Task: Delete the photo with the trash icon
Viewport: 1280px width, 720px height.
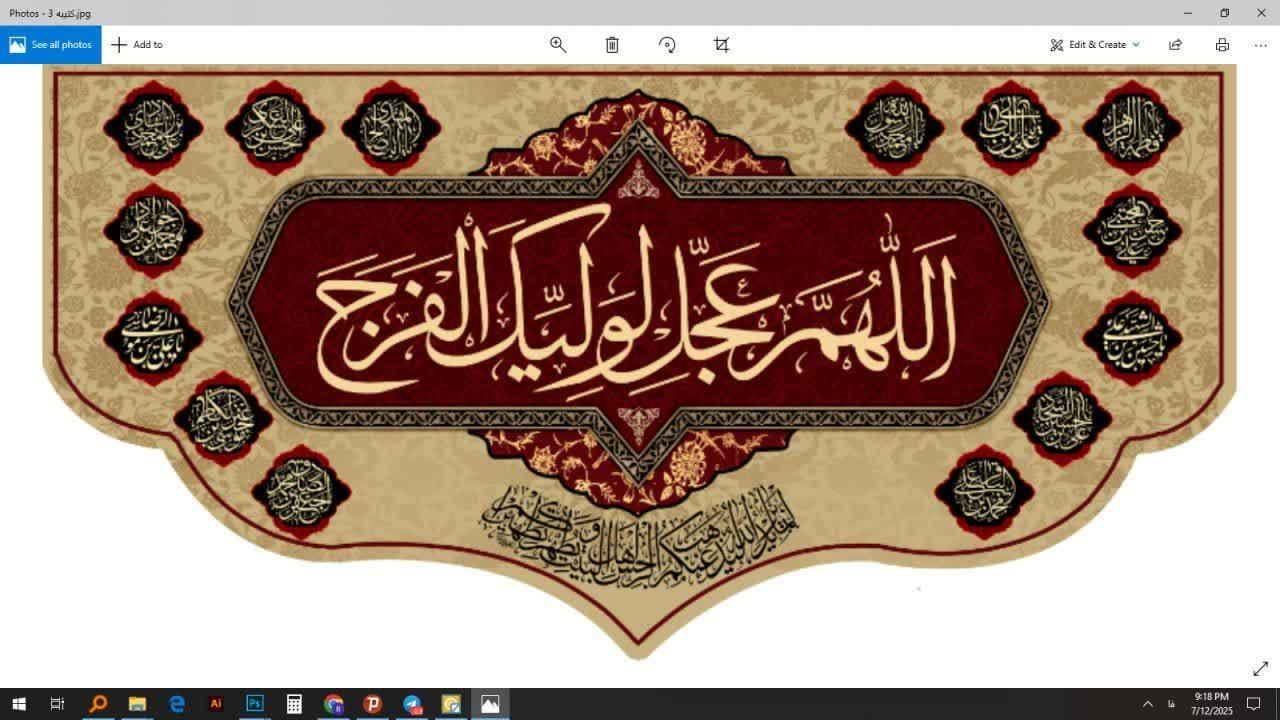Action: pos(612,45)
